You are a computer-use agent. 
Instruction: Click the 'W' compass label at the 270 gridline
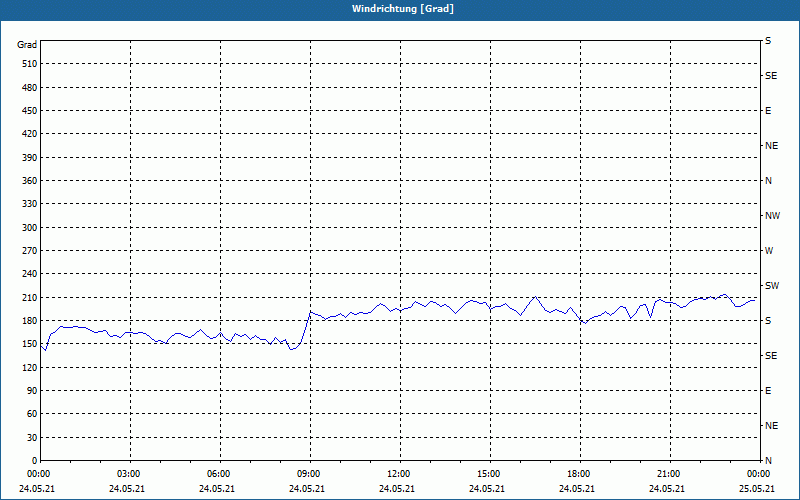(769, 251)
